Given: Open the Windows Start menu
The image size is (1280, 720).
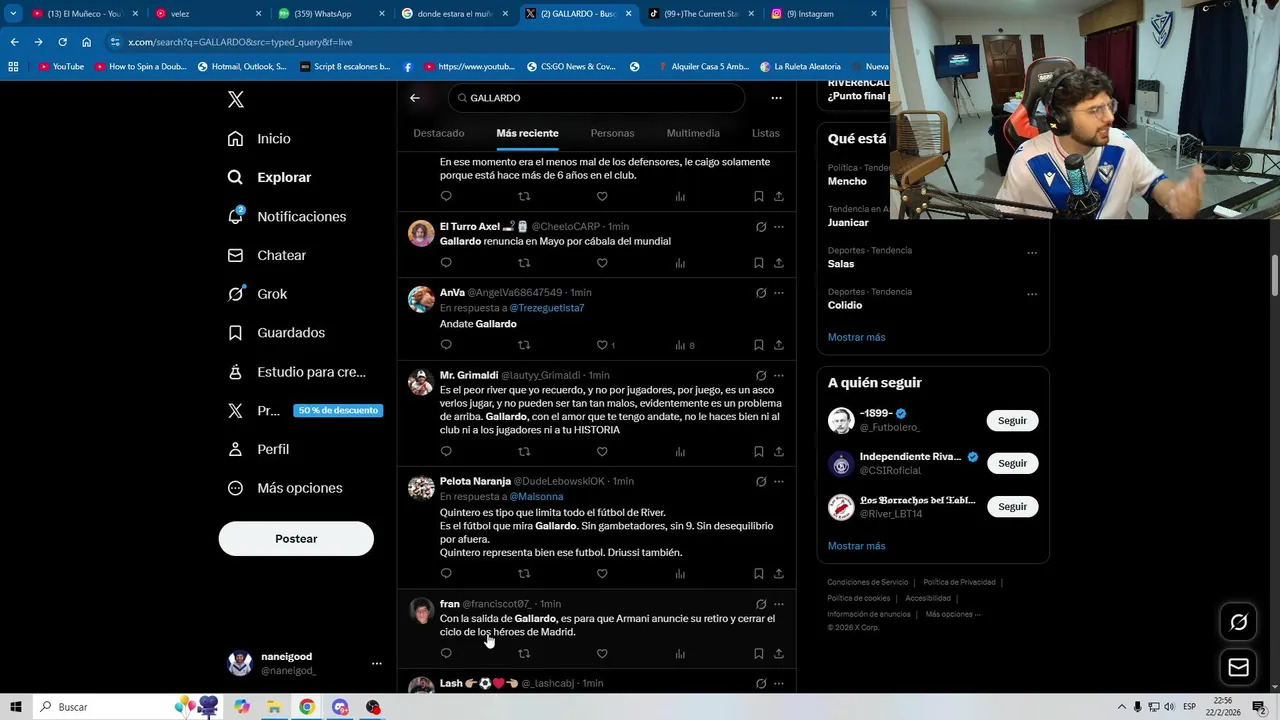Looking at the screenshot, I should click(16, 707).
